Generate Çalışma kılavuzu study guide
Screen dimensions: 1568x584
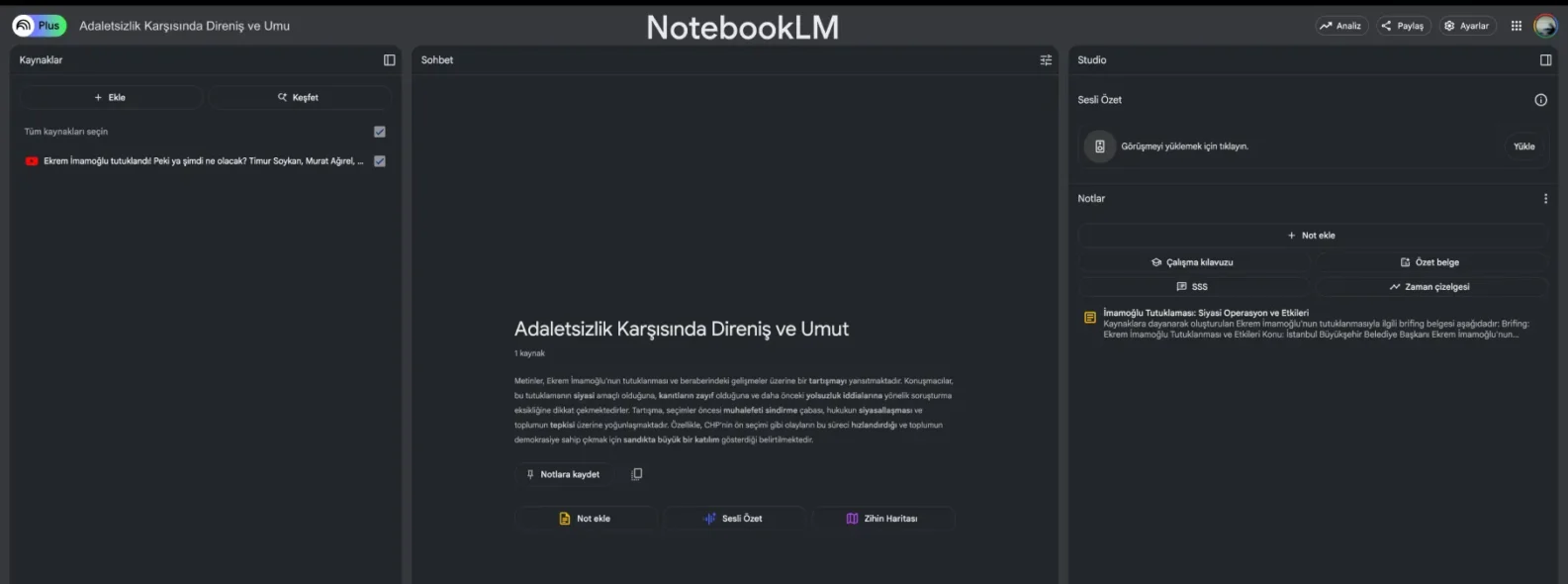(1193, 262)
